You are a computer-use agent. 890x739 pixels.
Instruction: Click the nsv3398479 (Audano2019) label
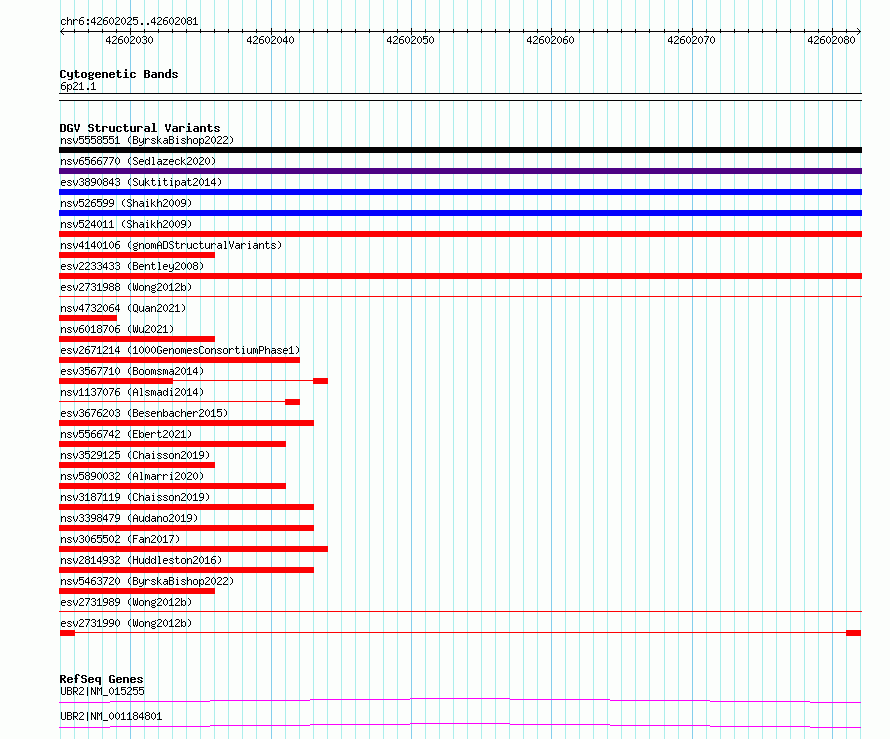pyautogui.click(x=129, y=518)
